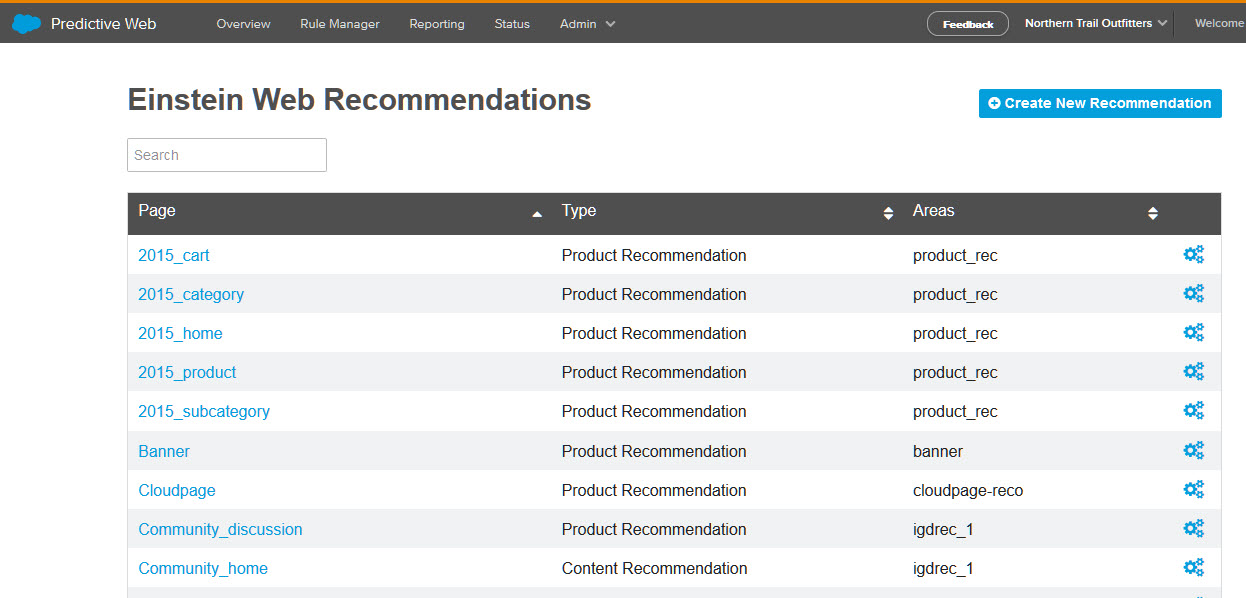The height and width of the screenshot is (598, 1246).
Task: Open settings gear for Community_home row
Action: [1193, 567]
